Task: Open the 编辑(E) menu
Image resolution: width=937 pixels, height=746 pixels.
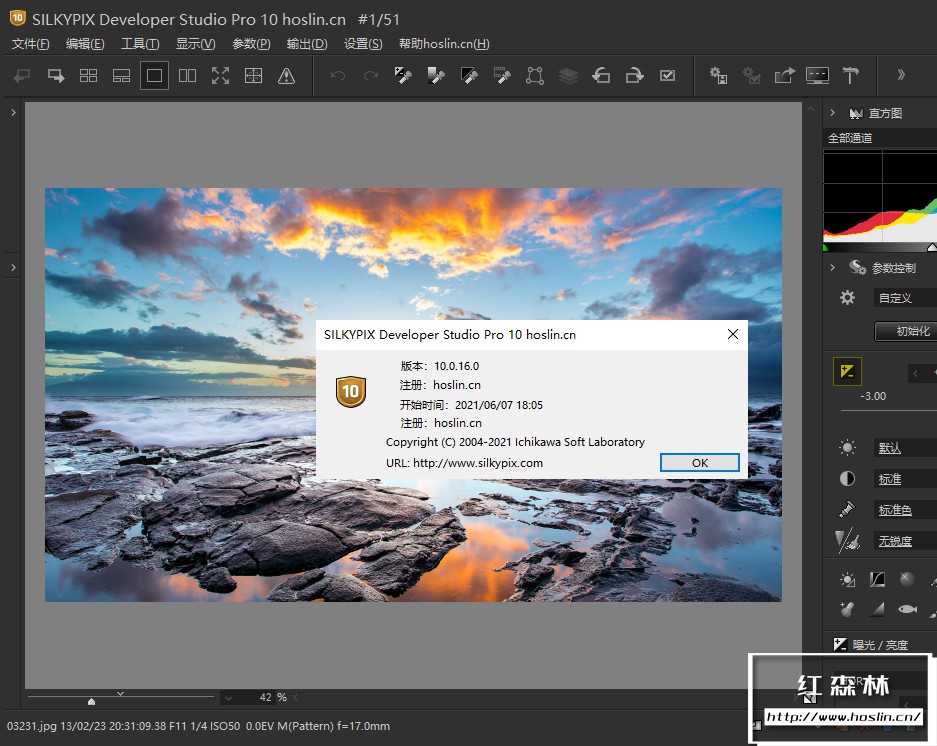Action: point(85,44)
